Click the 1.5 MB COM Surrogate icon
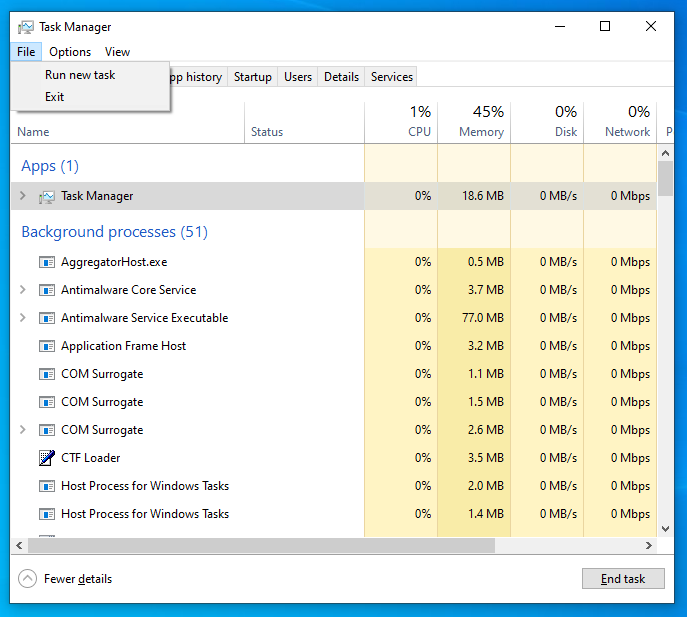 pos(47,402)
